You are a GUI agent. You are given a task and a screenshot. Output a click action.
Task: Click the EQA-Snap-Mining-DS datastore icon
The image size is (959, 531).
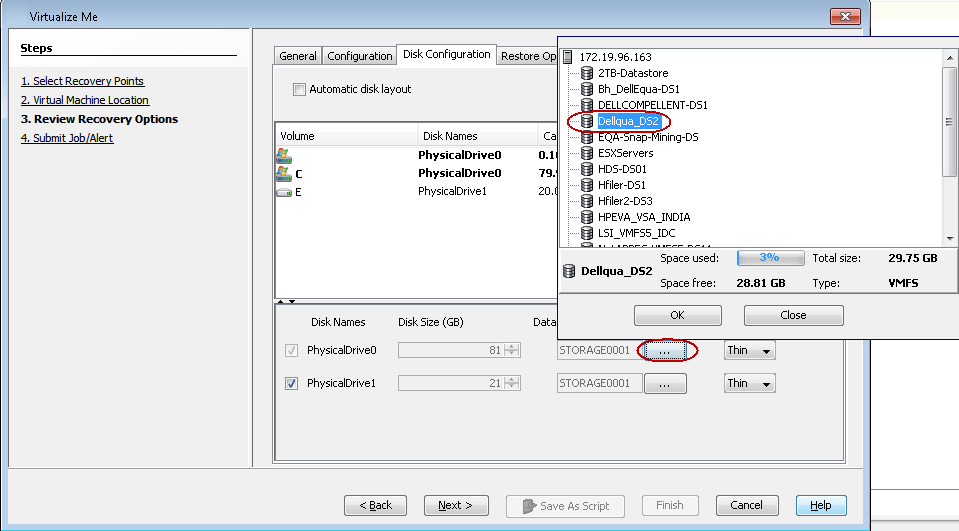point(587,137)
